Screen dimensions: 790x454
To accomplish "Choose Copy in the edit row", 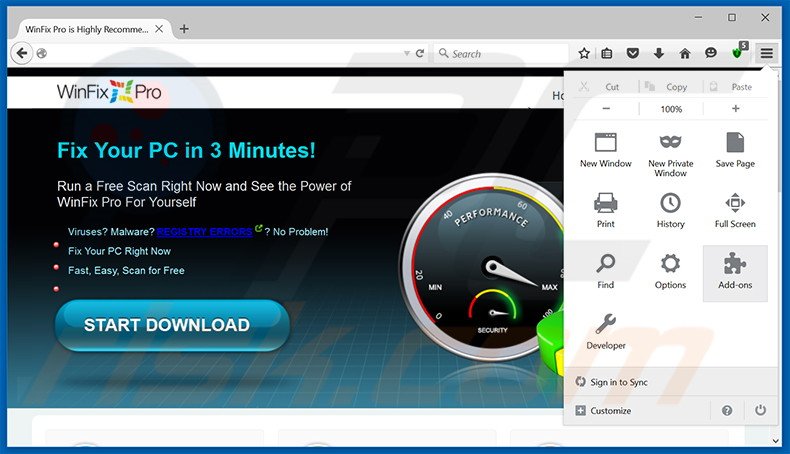I will tap(671, 87).
